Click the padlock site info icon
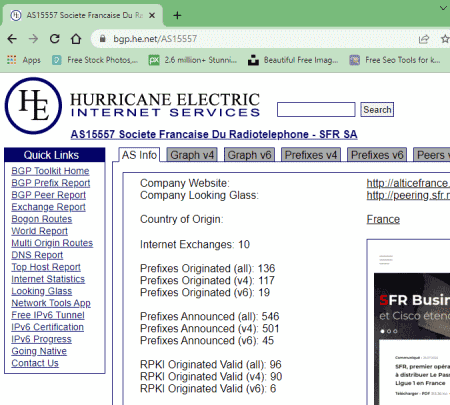The width and height of the screenshot is (450, 405). [103, 39]
